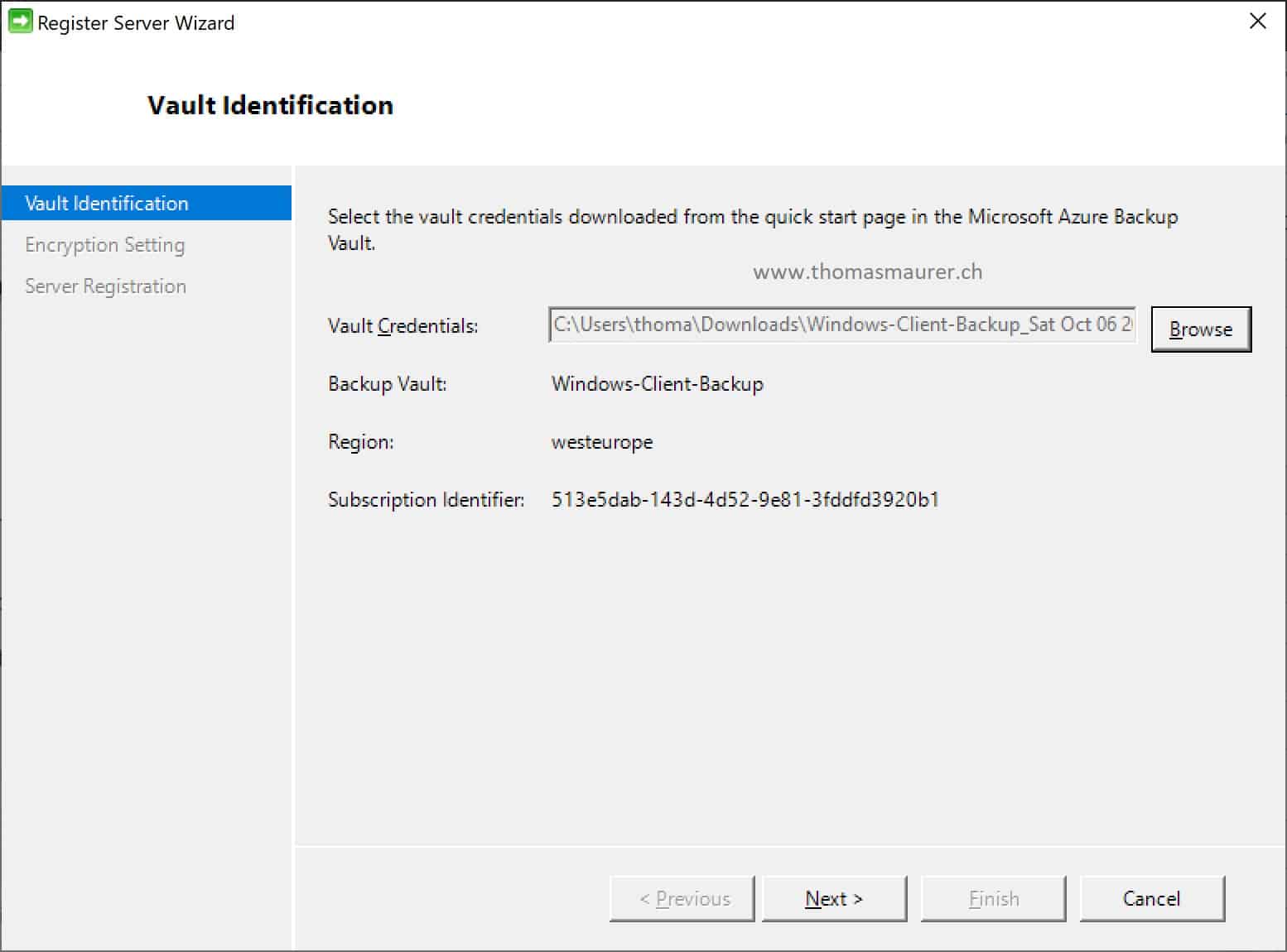Click the Subscription Identifier label
1287x952 pixels.
pyautogui.click(x=427, y=499)
